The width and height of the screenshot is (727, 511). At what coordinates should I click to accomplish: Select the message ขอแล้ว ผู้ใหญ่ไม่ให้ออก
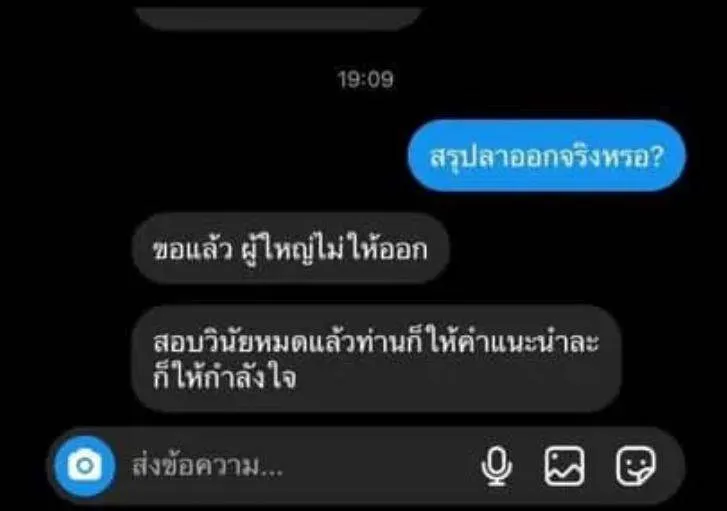(x=291, y=249)
